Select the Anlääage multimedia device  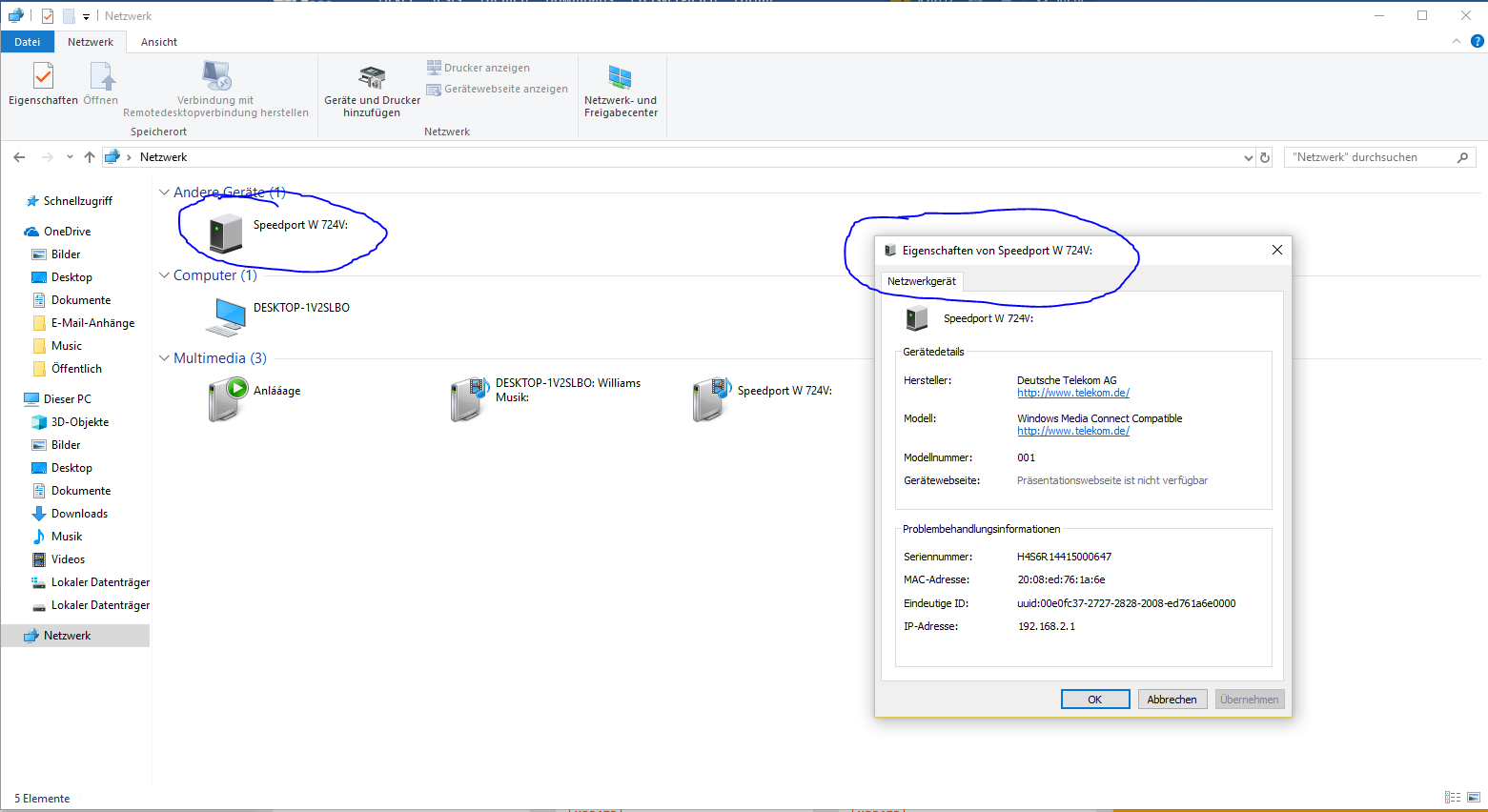[255, 398]
